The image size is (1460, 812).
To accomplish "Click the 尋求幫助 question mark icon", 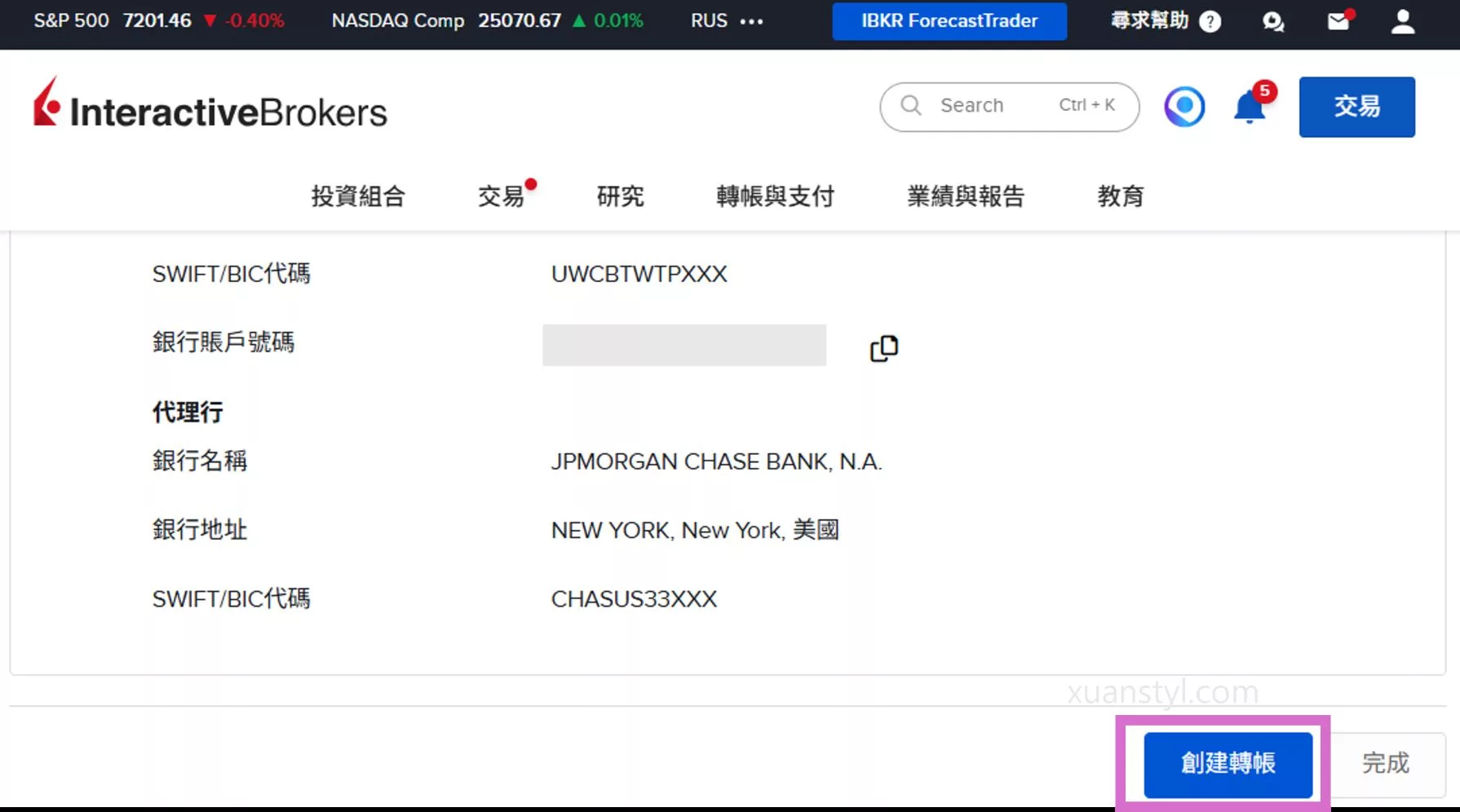I will point(1210,21).
